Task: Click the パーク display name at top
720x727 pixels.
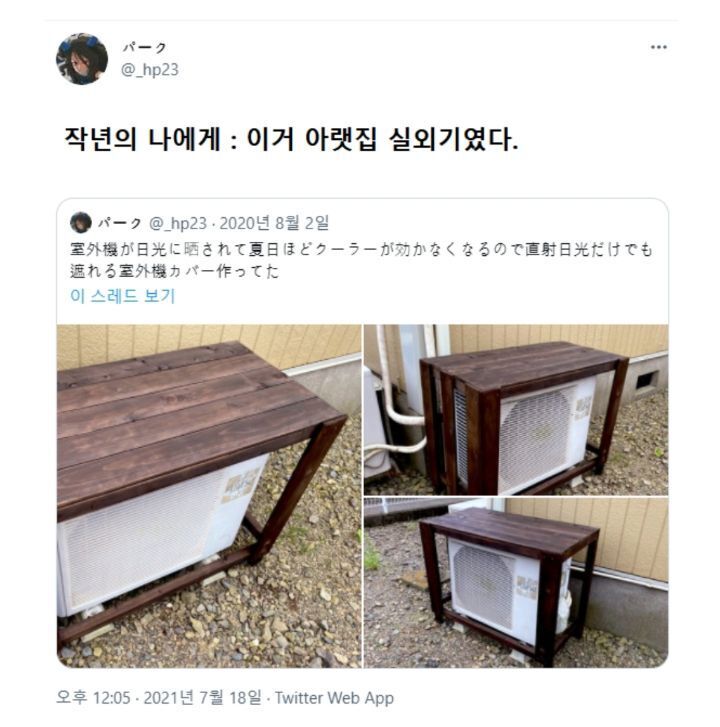Action: (x=145, y=47)
